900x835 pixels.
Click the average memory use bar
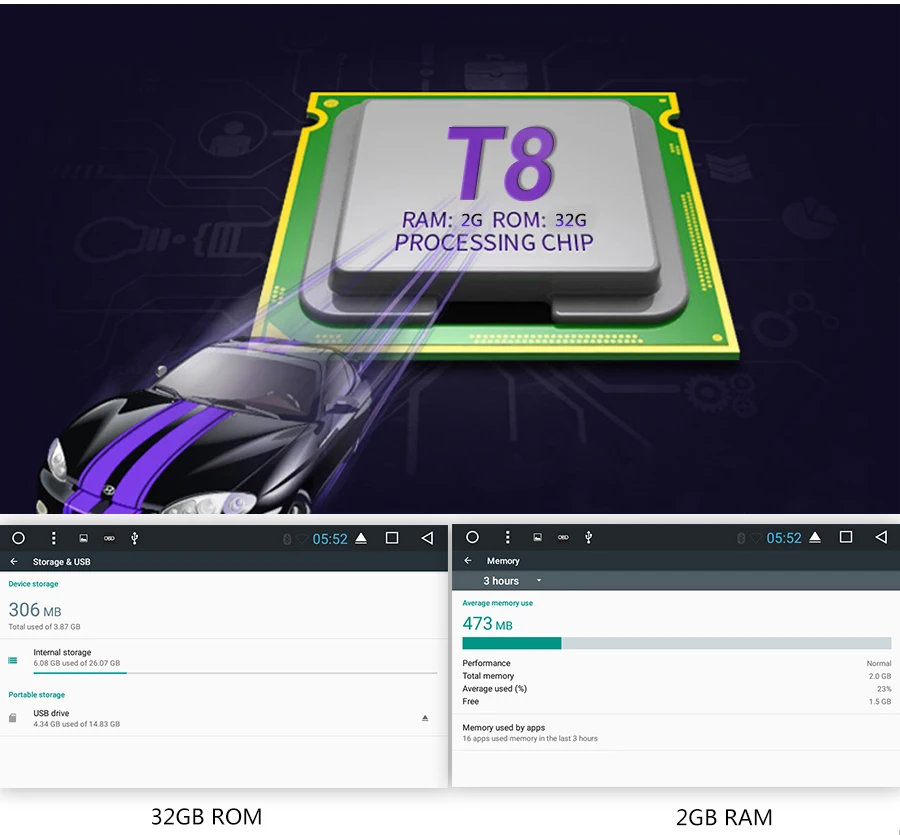click(x=677, y=643)
